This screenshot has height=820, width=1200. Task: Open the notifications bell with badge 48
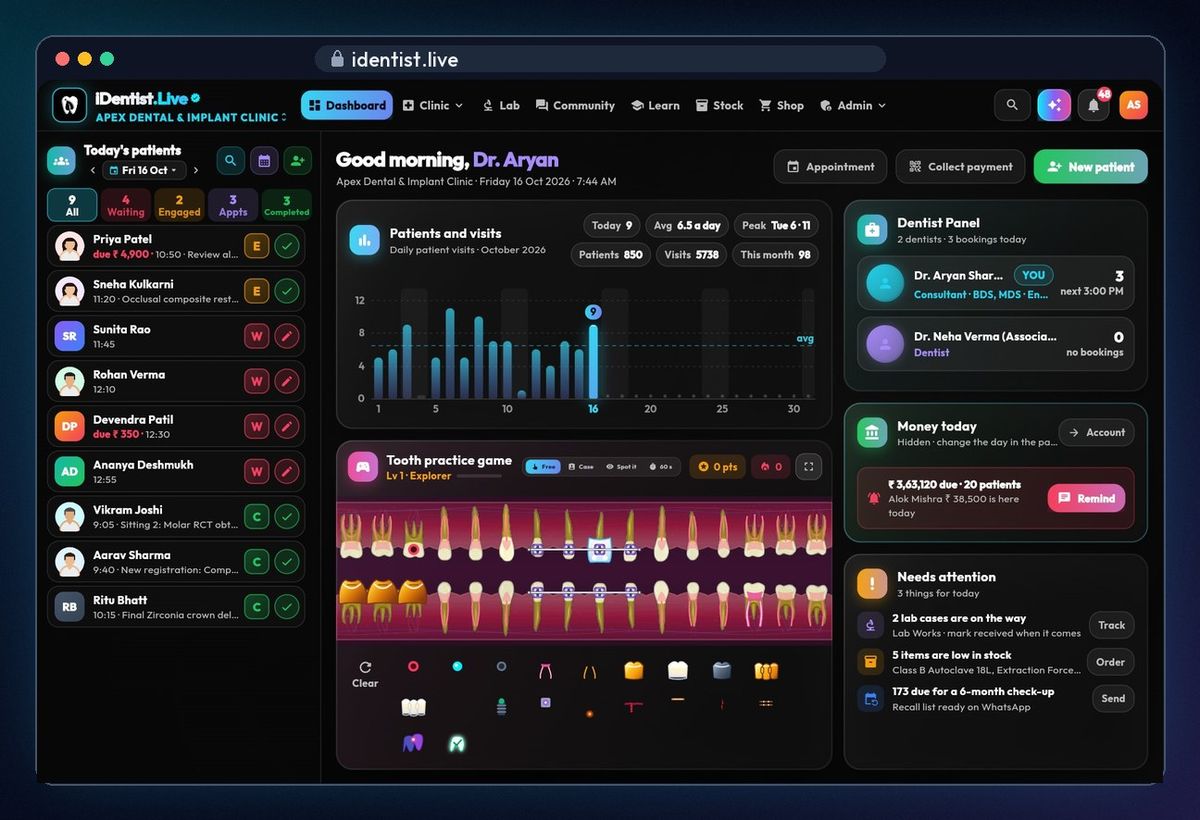pos(1094,105)
